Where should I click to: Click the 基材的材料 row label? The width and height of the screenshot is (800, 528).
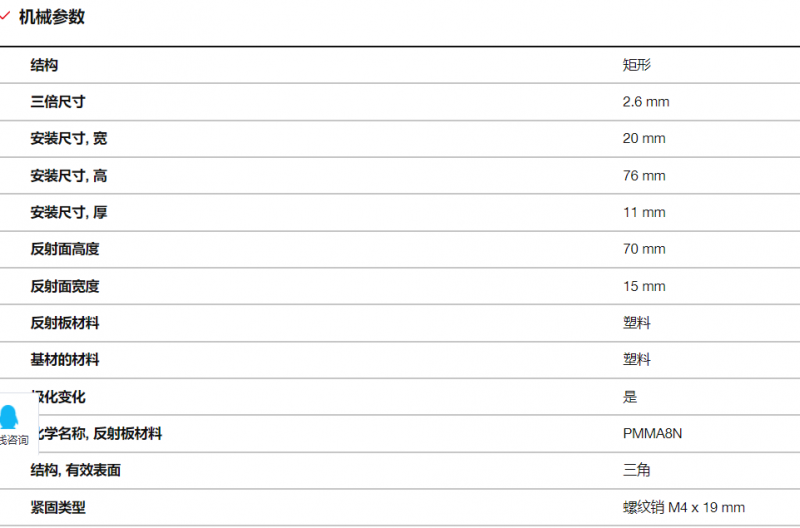64,360
